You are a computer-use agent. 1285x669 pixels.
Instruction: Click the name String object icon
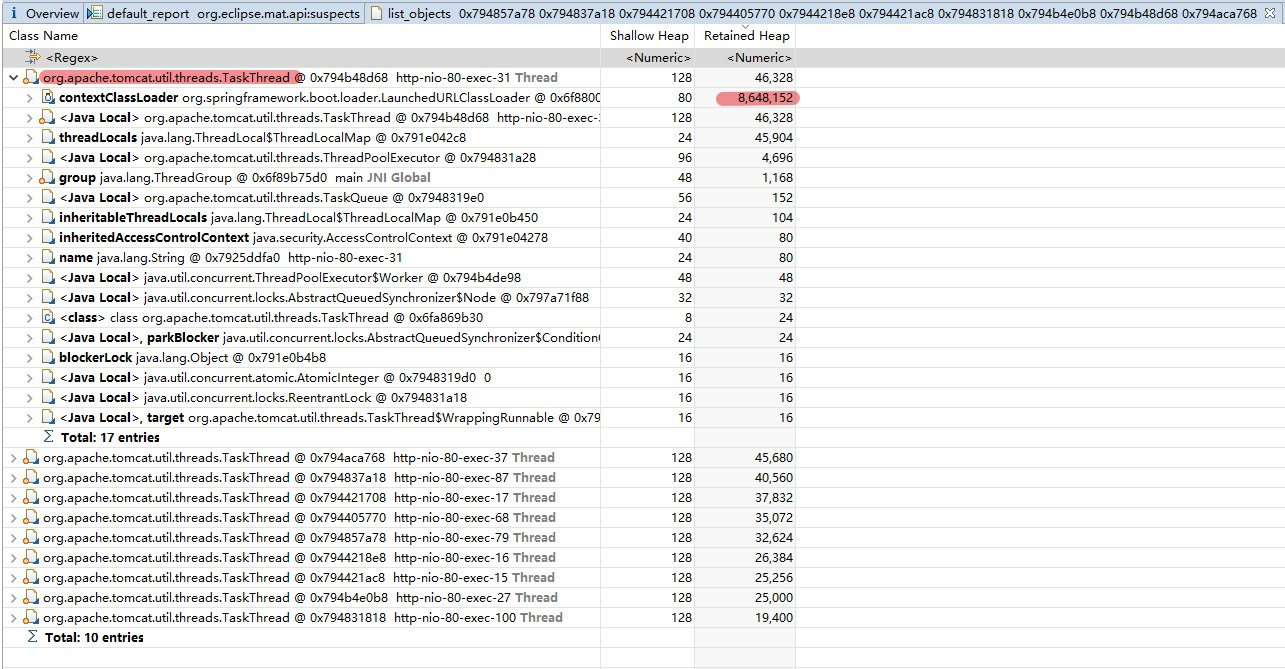coord(48,258)
